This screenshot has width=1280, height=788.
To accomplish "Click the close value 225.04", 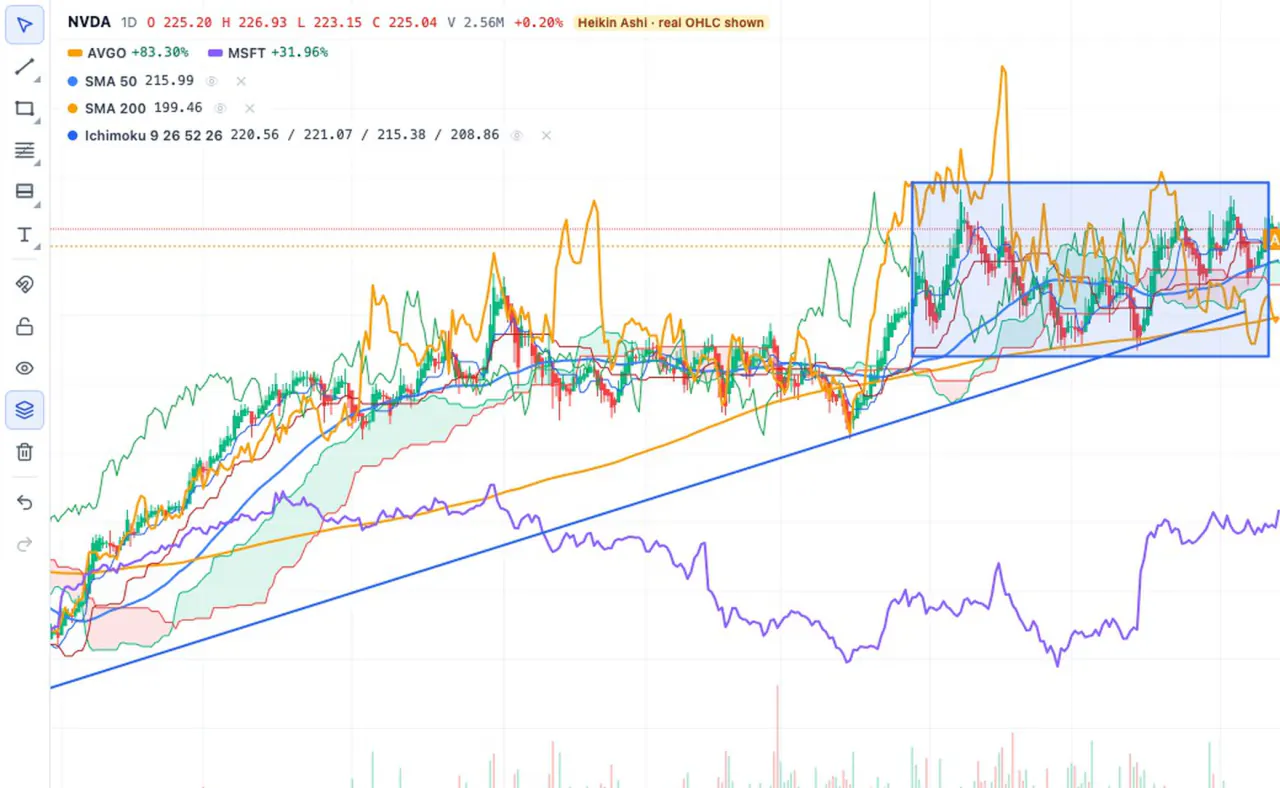I will click(x=414, y=22).
